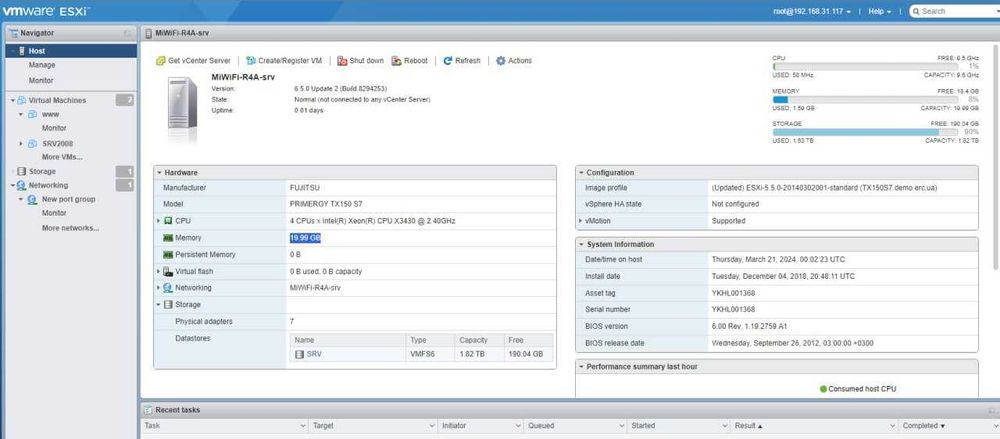1000x439 pixels.
Task: Click the Navigator panel icon
Action: 13,33
